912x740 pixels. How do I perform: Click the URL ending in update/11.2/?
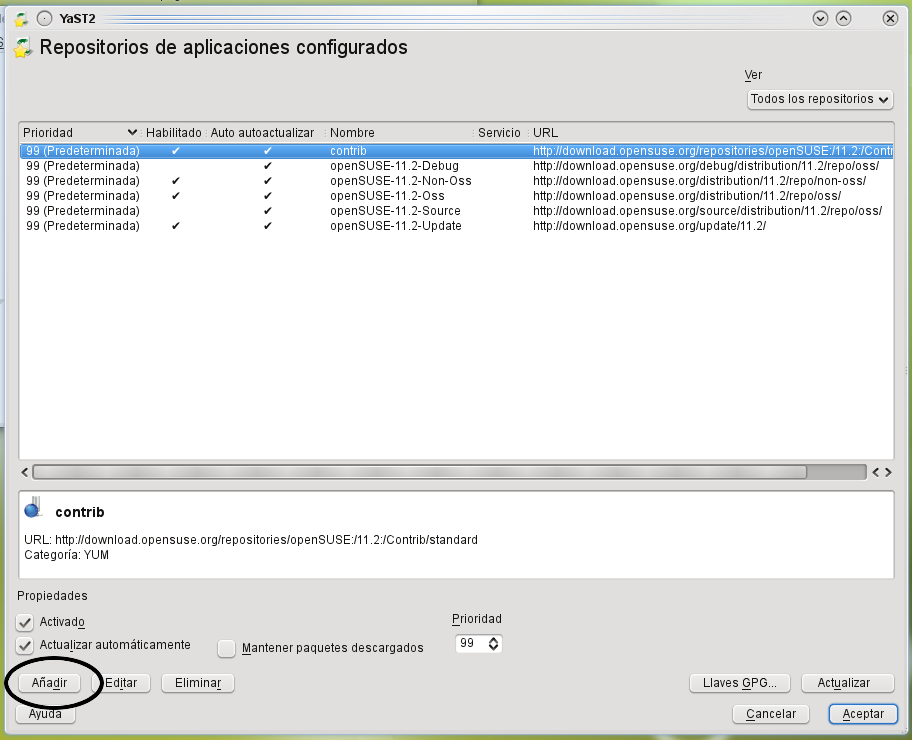tap(650, 226)
